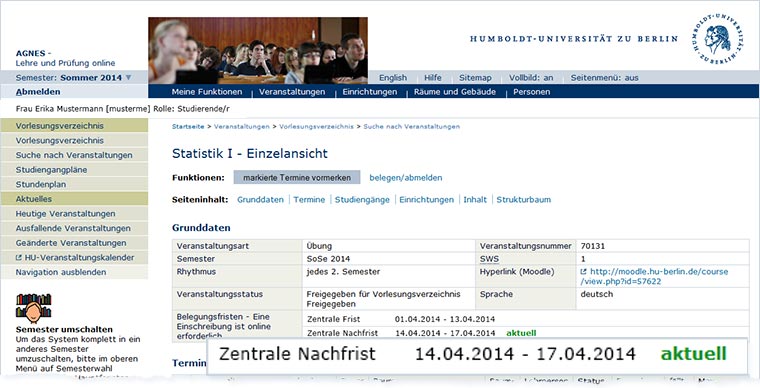
Task: Click the Humboldt-Universität zu Berlin wordmark
Action: pyautogui.click(x=574, y=39)
